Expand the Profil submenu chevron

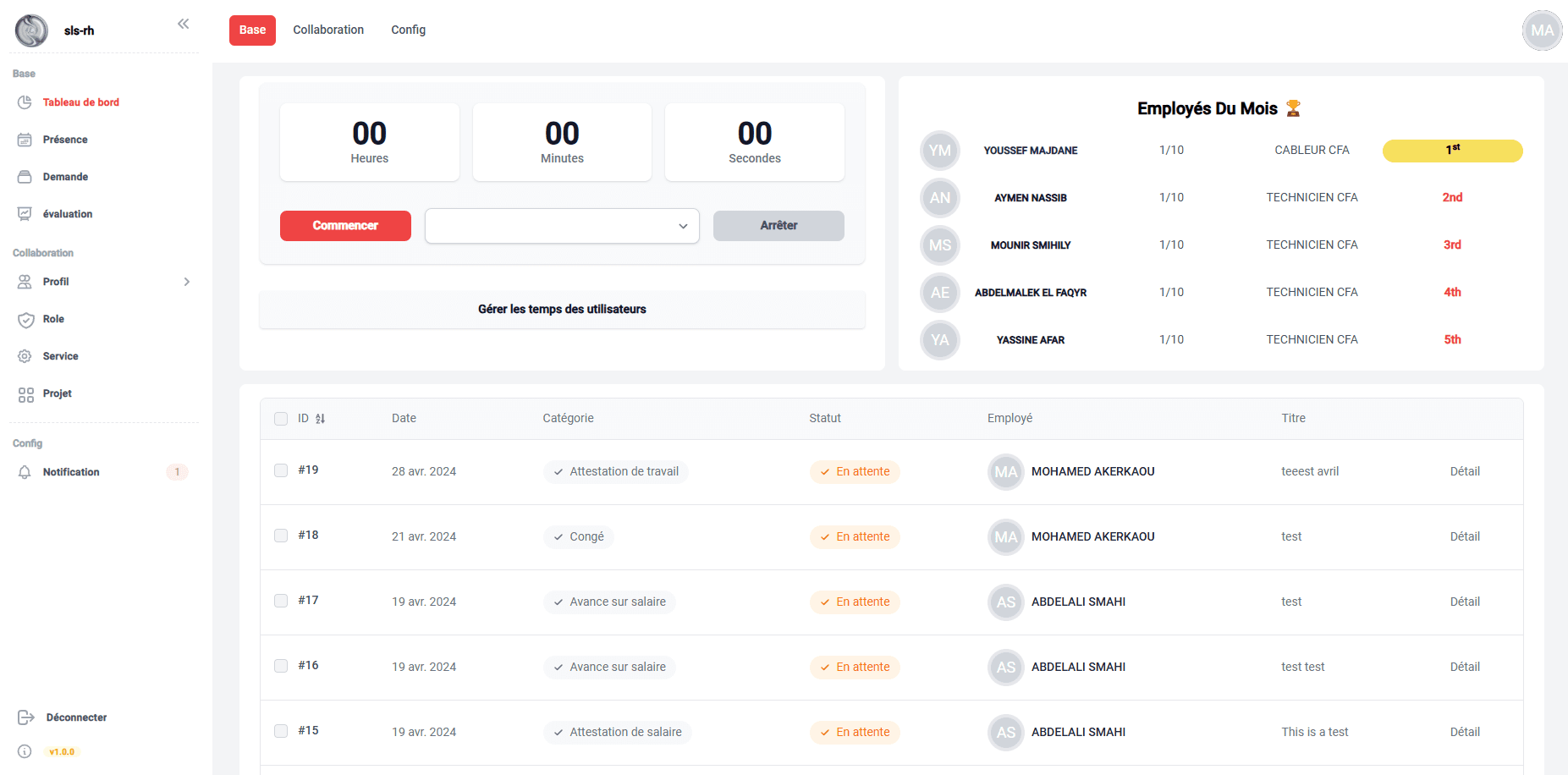187,282
